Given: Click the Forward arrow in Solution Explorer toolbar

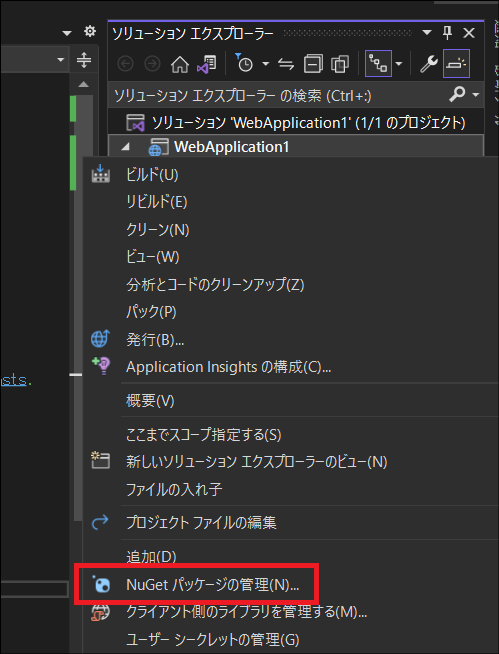Looking at the screenshot, I should 152,64.
